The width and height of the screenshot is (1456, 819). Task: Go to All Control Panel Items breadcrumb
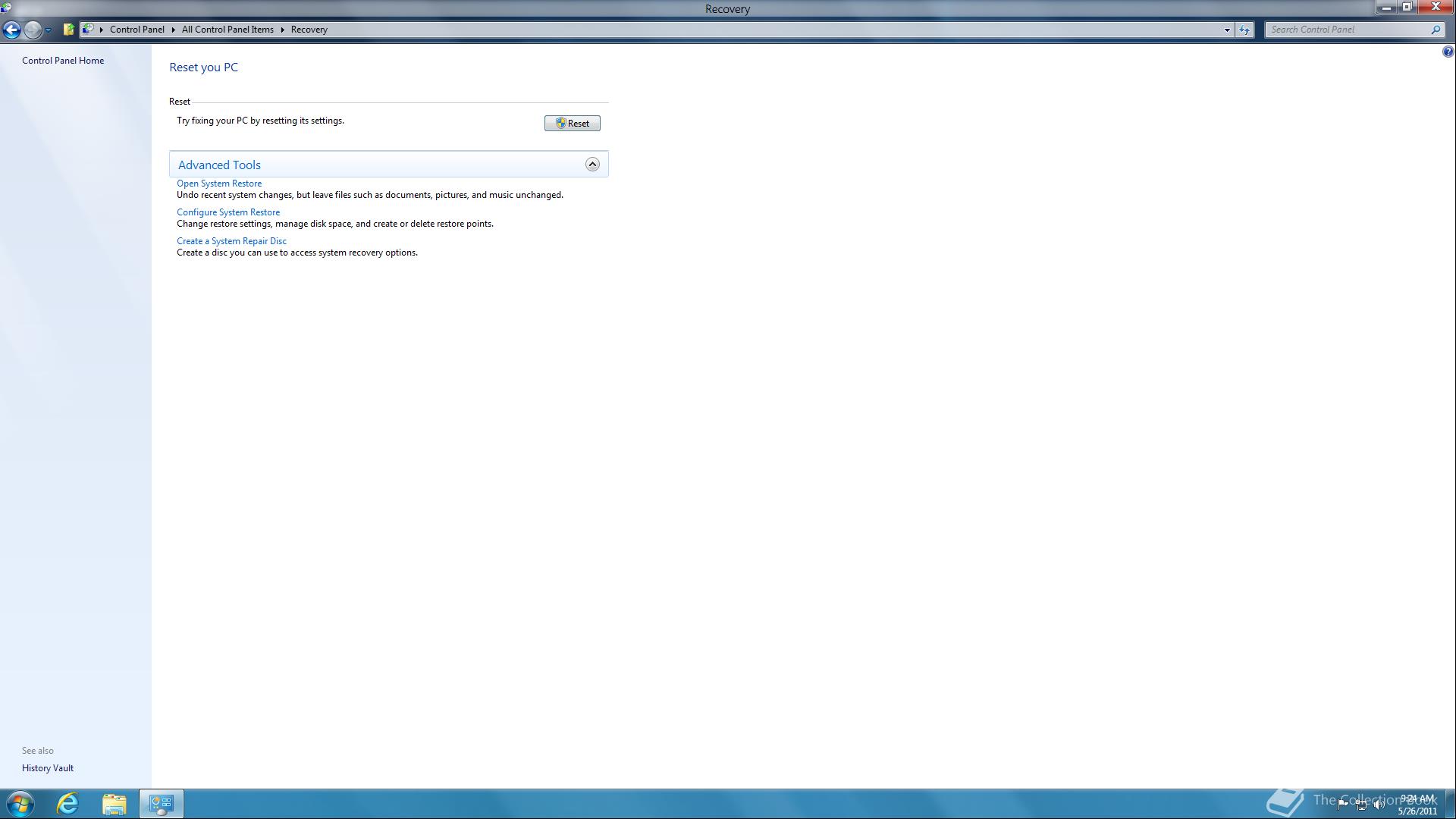click(x=227, y=30)
